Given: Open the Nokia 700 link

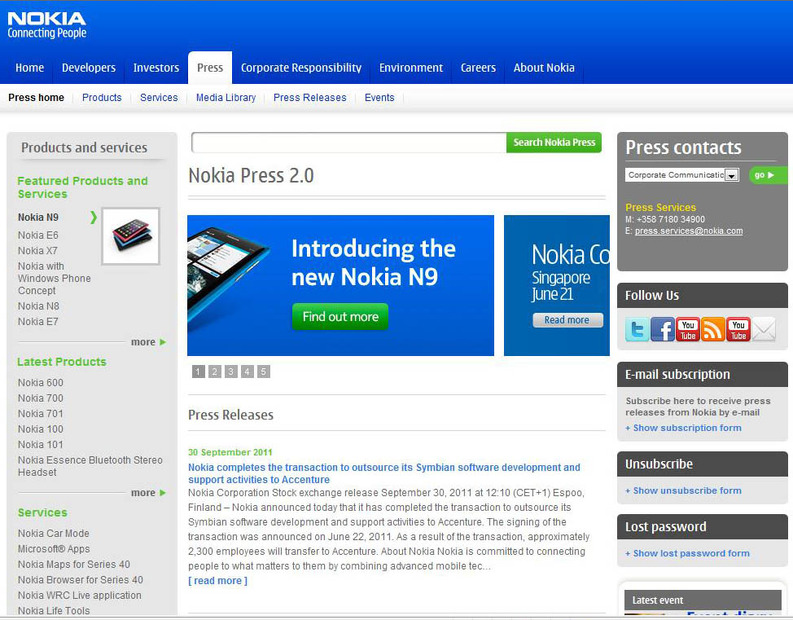Looking at the screenshot, I should click(x=40, y=398).
